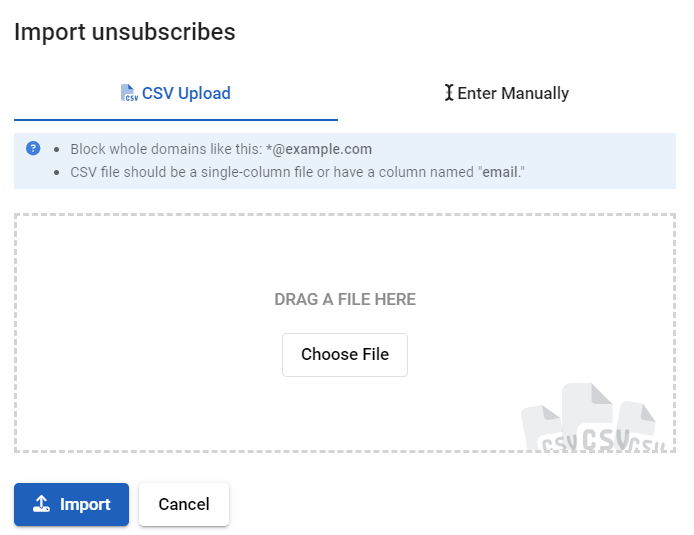Click the DRAG A FILE HERE label
The height and width of the screenshot is (535, 694).
tap(345, 299)
